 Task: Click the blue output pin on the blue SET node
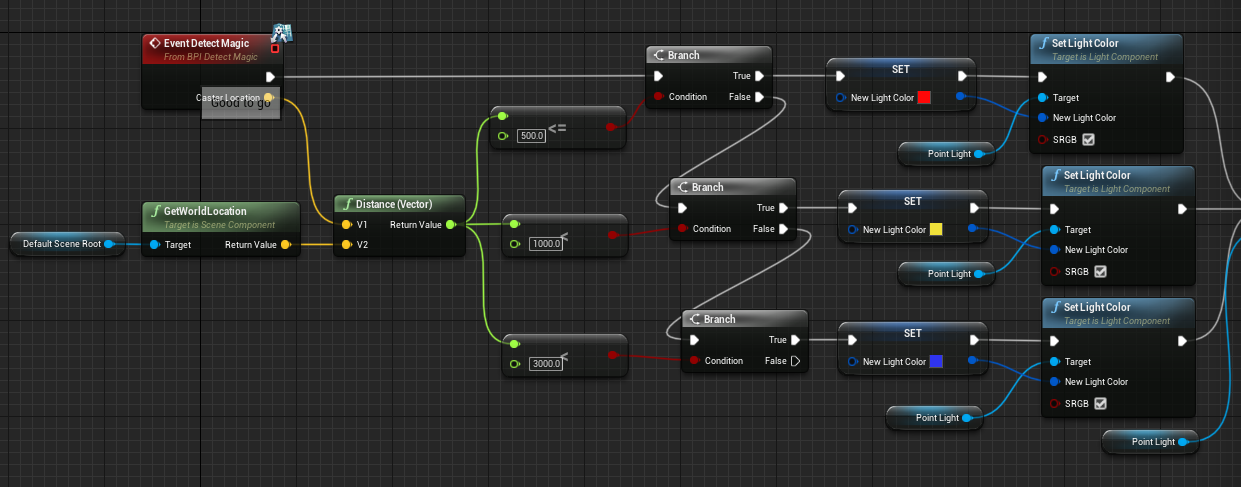point(973,361)
